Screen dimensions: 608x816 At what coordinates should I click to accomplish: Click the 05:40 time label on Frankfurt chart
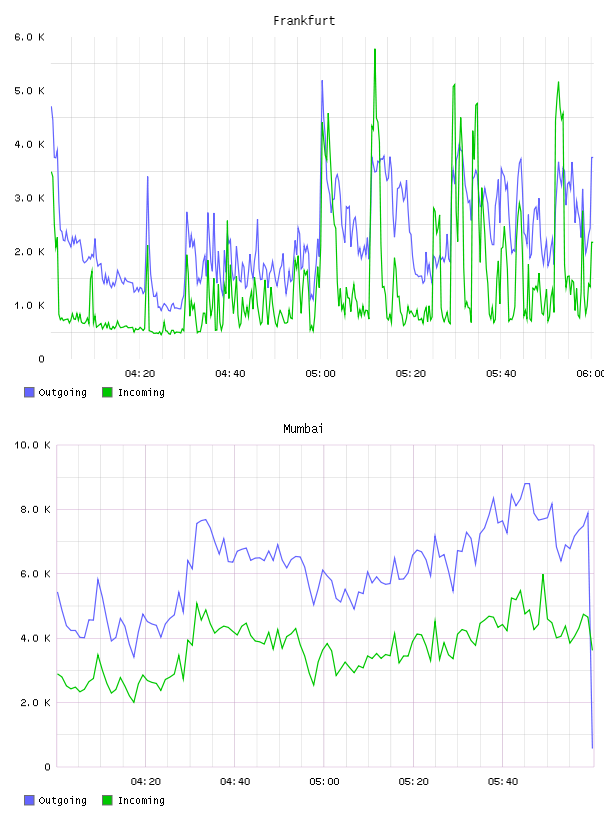pos(501,374)
